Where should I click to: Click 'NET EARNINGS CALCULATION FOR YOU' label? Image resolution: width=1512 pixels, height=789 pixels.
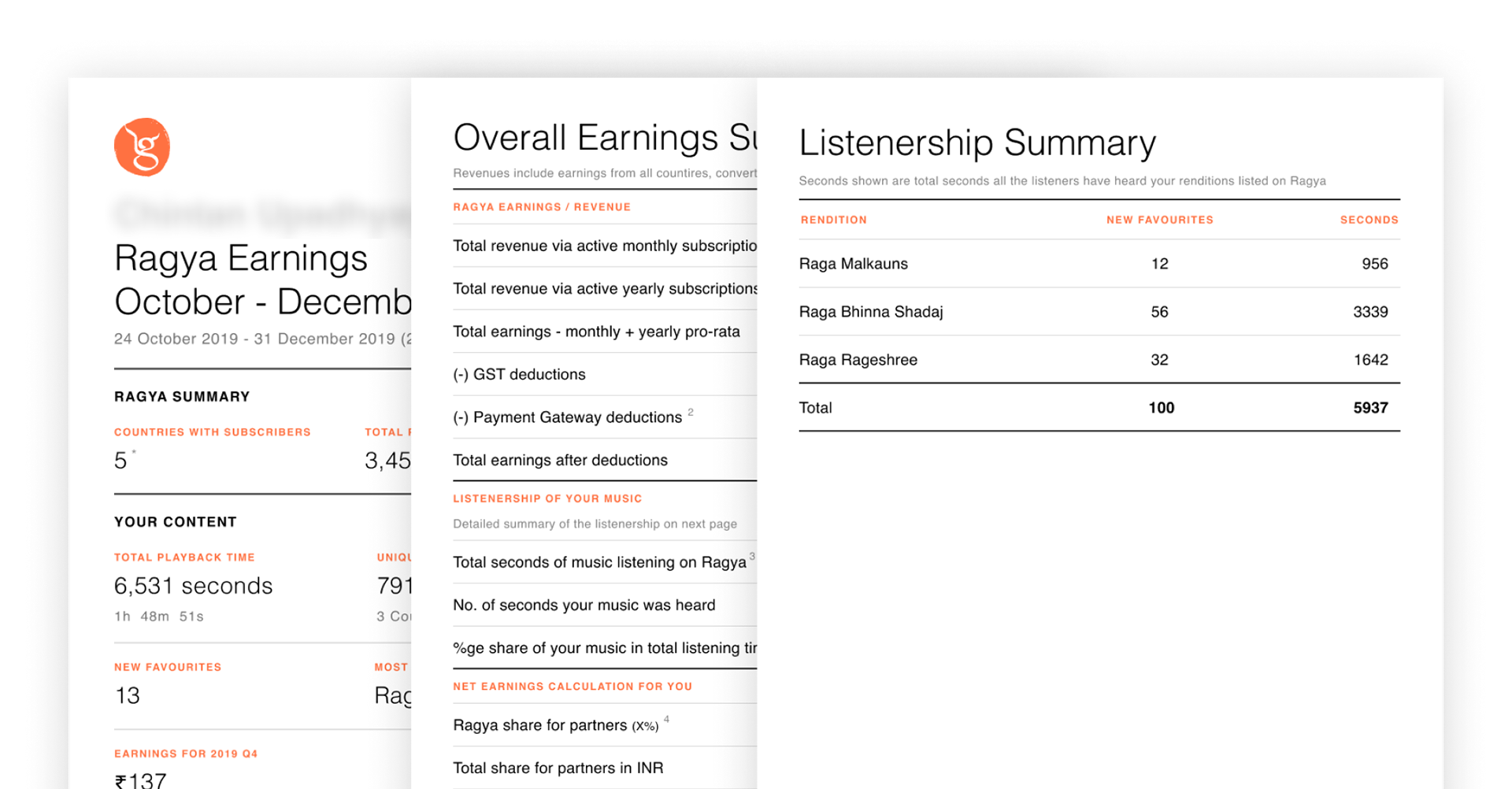tap(573, 687)
